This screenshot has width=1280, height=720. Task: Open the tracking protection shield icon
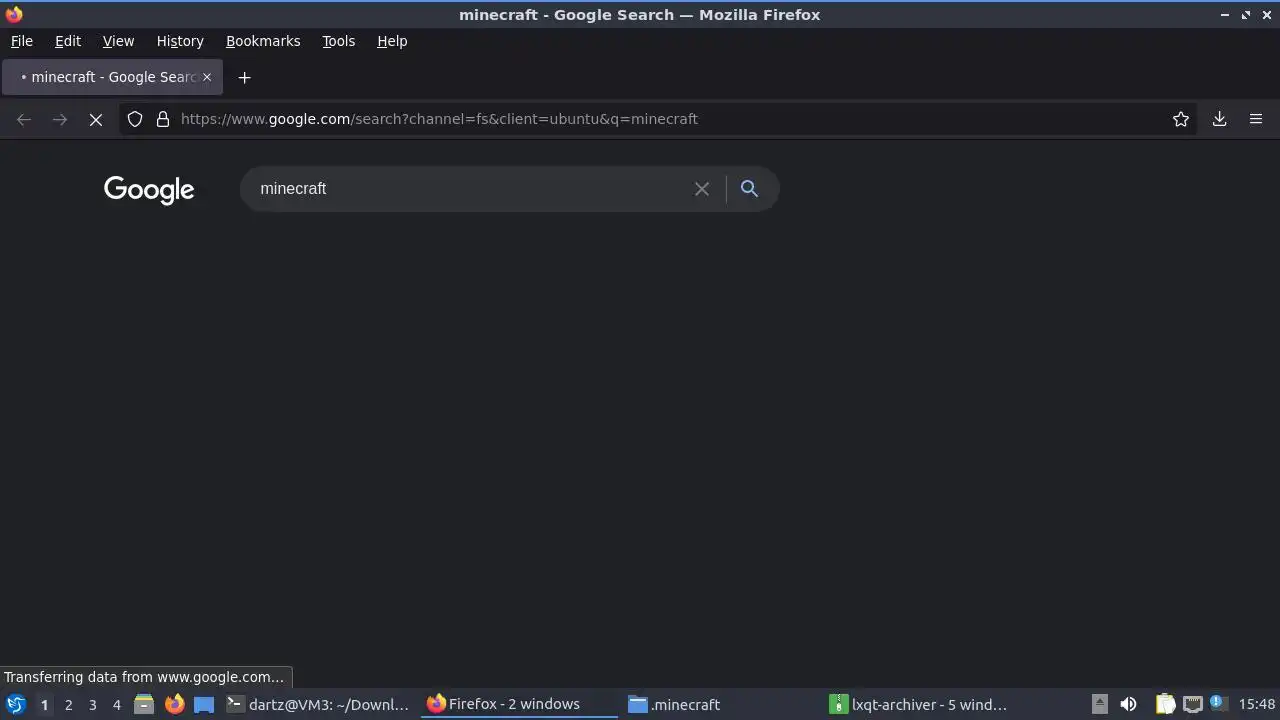click(x=135, y=119)
